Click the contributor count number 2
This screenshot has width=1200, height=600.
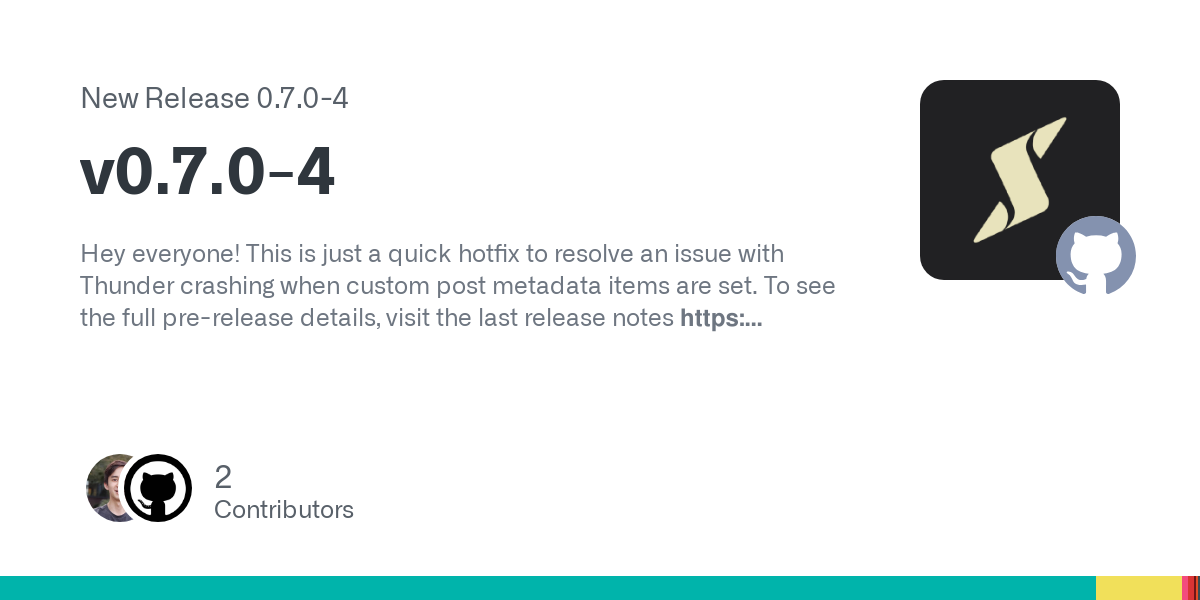223,477
